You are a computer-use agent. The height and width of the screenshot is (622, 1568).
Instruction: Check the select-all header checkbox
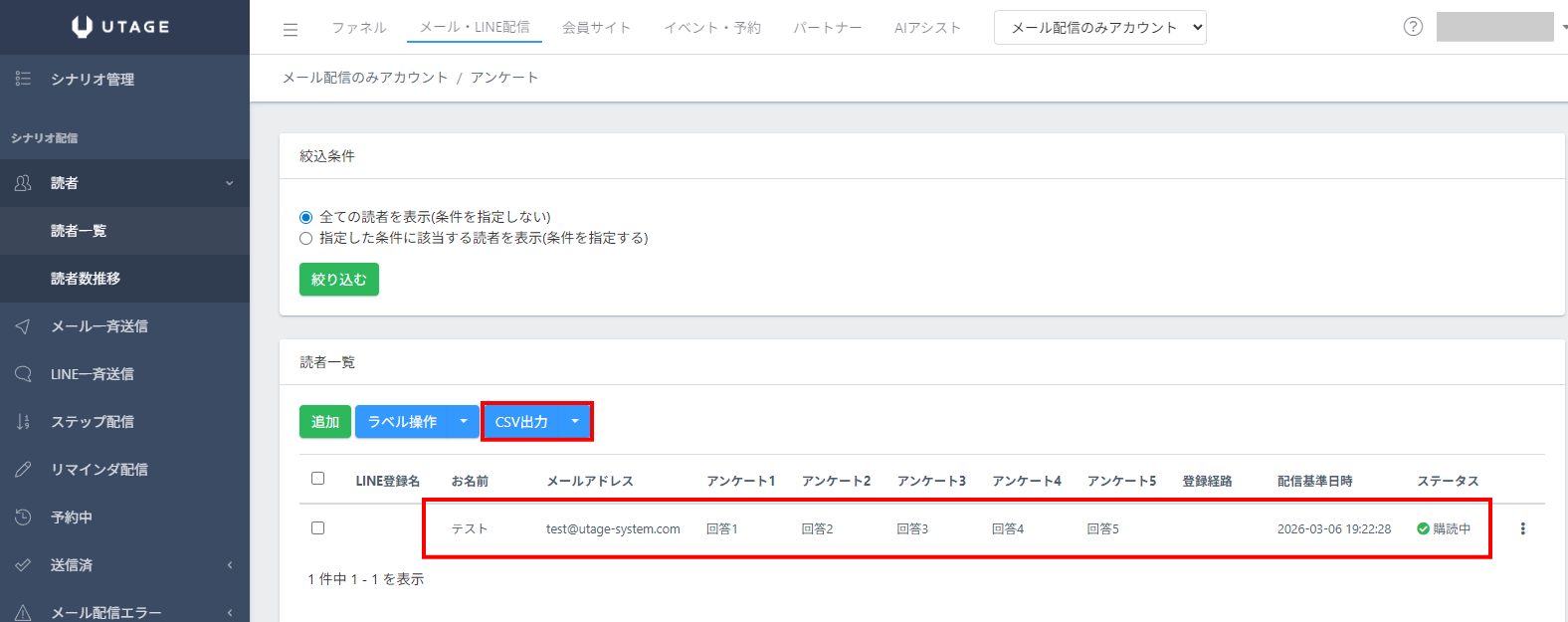[318, 479]
